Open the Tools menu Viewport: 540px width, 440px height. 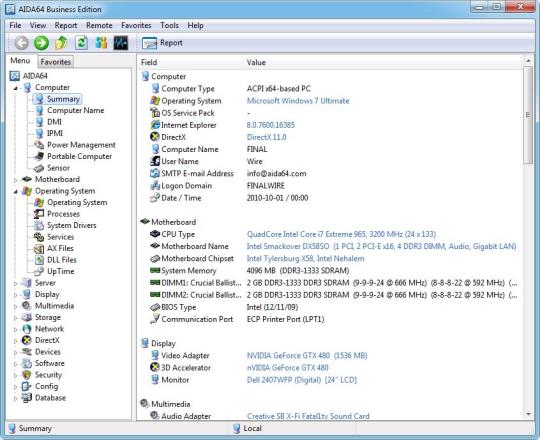click(x=169, y=25)
